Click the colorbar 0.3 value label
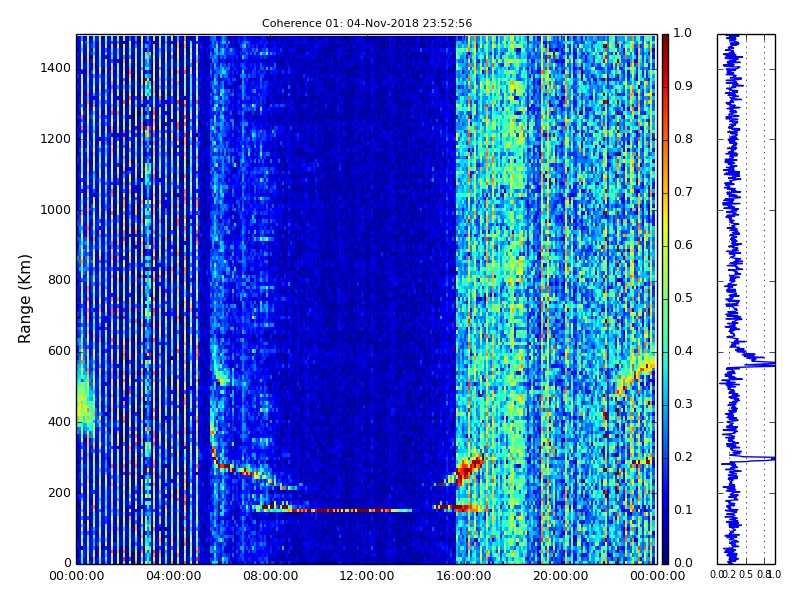This screenshot has width=800, height=600. pyautogui.click(x=683, y=404)
